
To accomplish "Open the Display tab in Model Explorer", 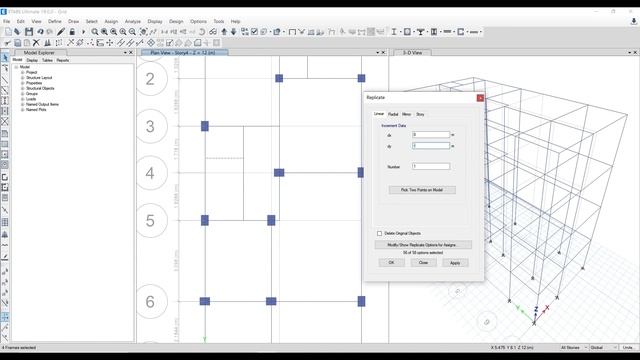I will coord(32,60).
